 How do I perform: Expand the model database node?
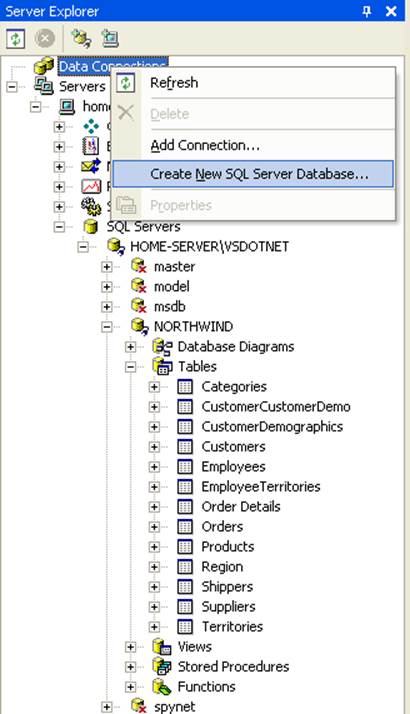coord(107,286)
